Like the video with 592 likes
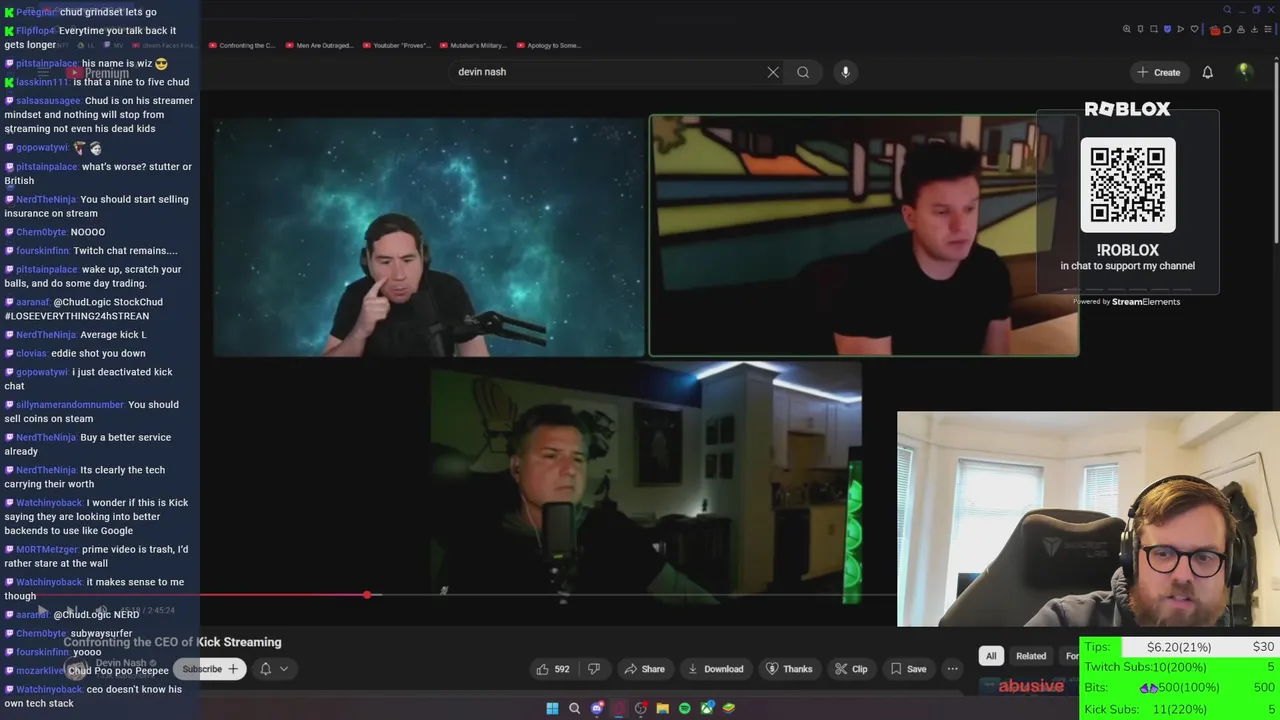 pyautogui.click(x=552, y=669)
